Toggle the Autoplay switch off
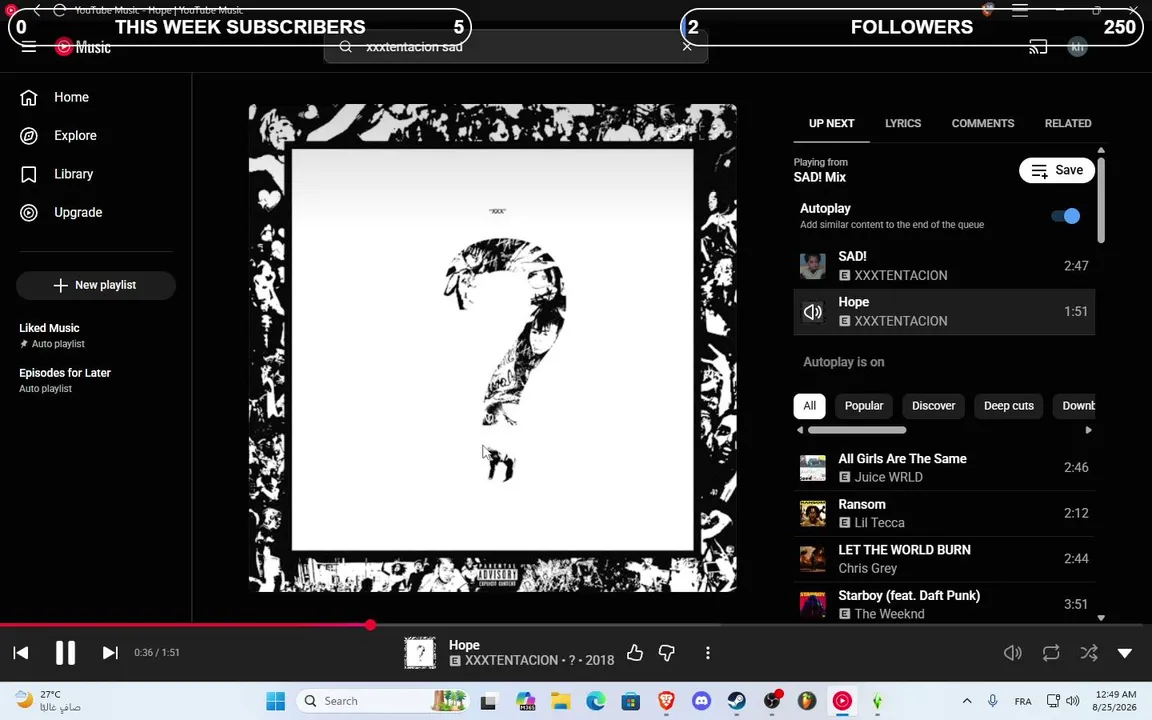1152x720 pixels. (x=1065, y=216)
